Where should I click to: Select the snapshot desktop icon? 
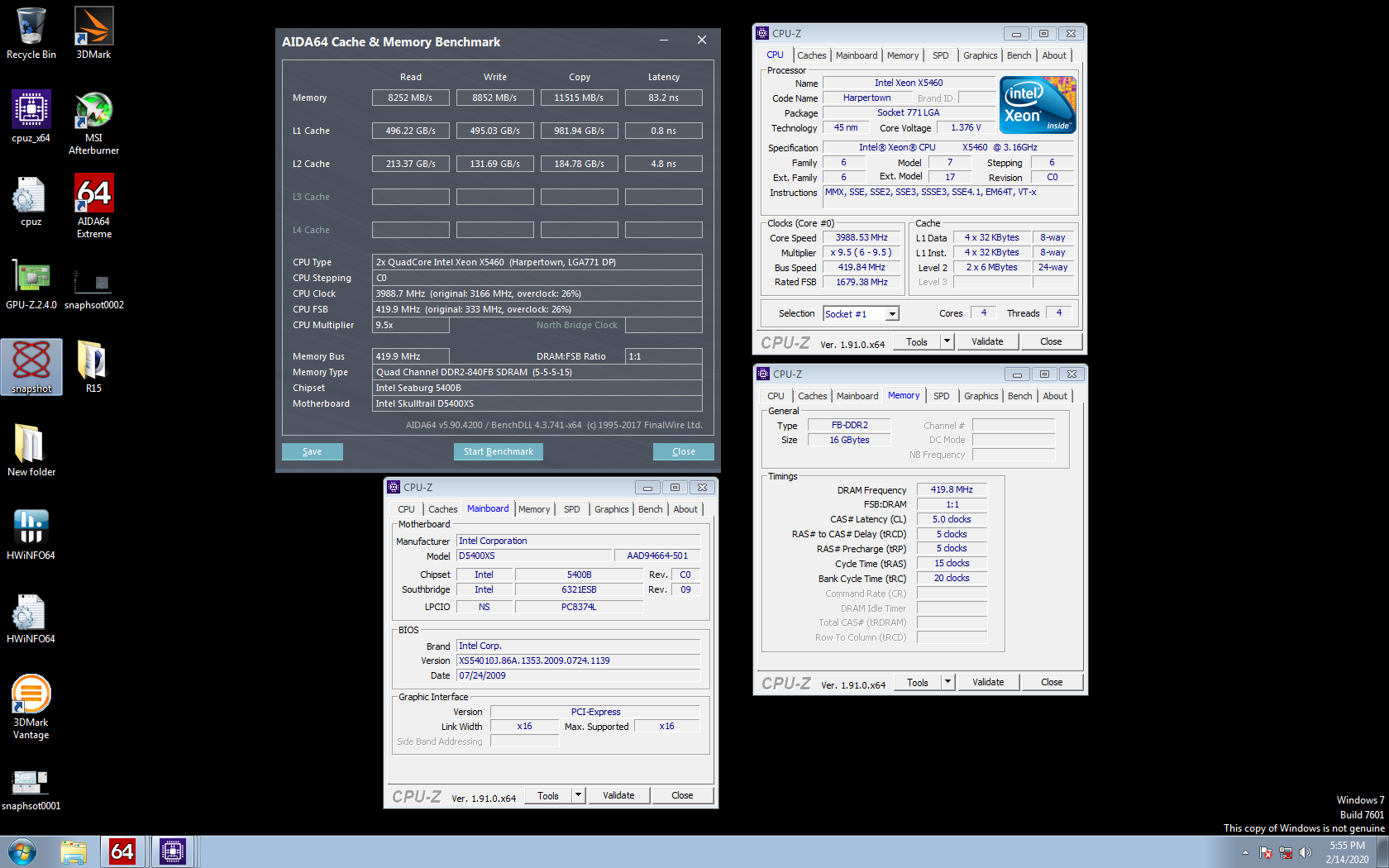tap(31, 367)
